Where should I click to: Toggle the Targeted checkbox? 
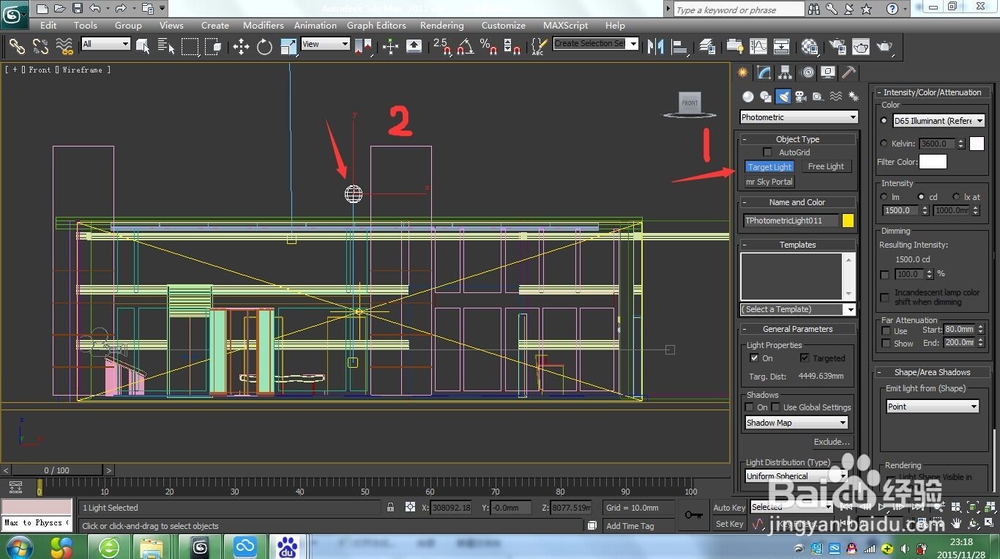coord(804,358)
